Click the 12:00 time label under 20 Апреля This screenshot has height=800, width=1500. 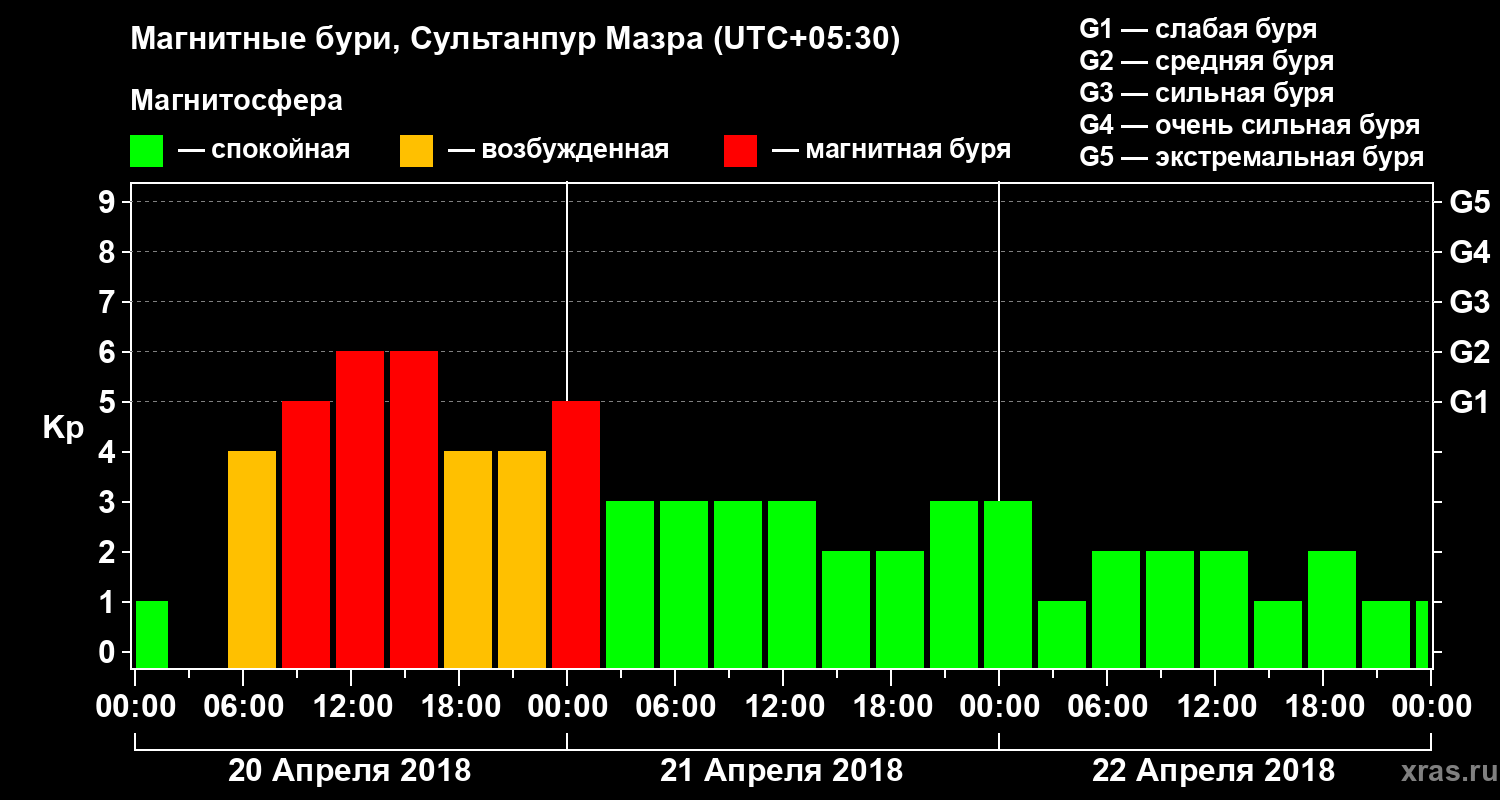pos(351,706)
